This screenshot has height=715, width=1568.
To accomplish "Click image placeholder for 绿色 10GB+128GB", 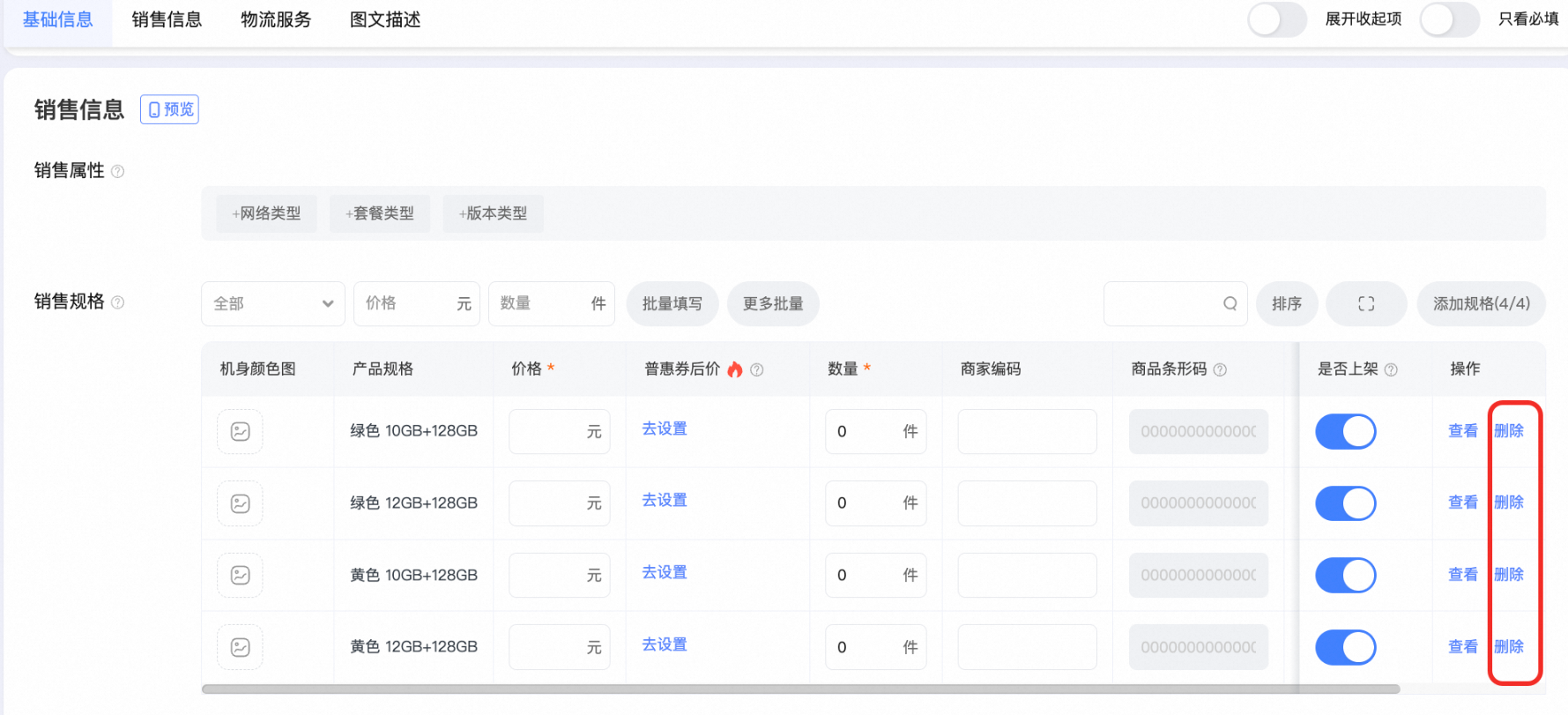I will (x=240, y=431).
